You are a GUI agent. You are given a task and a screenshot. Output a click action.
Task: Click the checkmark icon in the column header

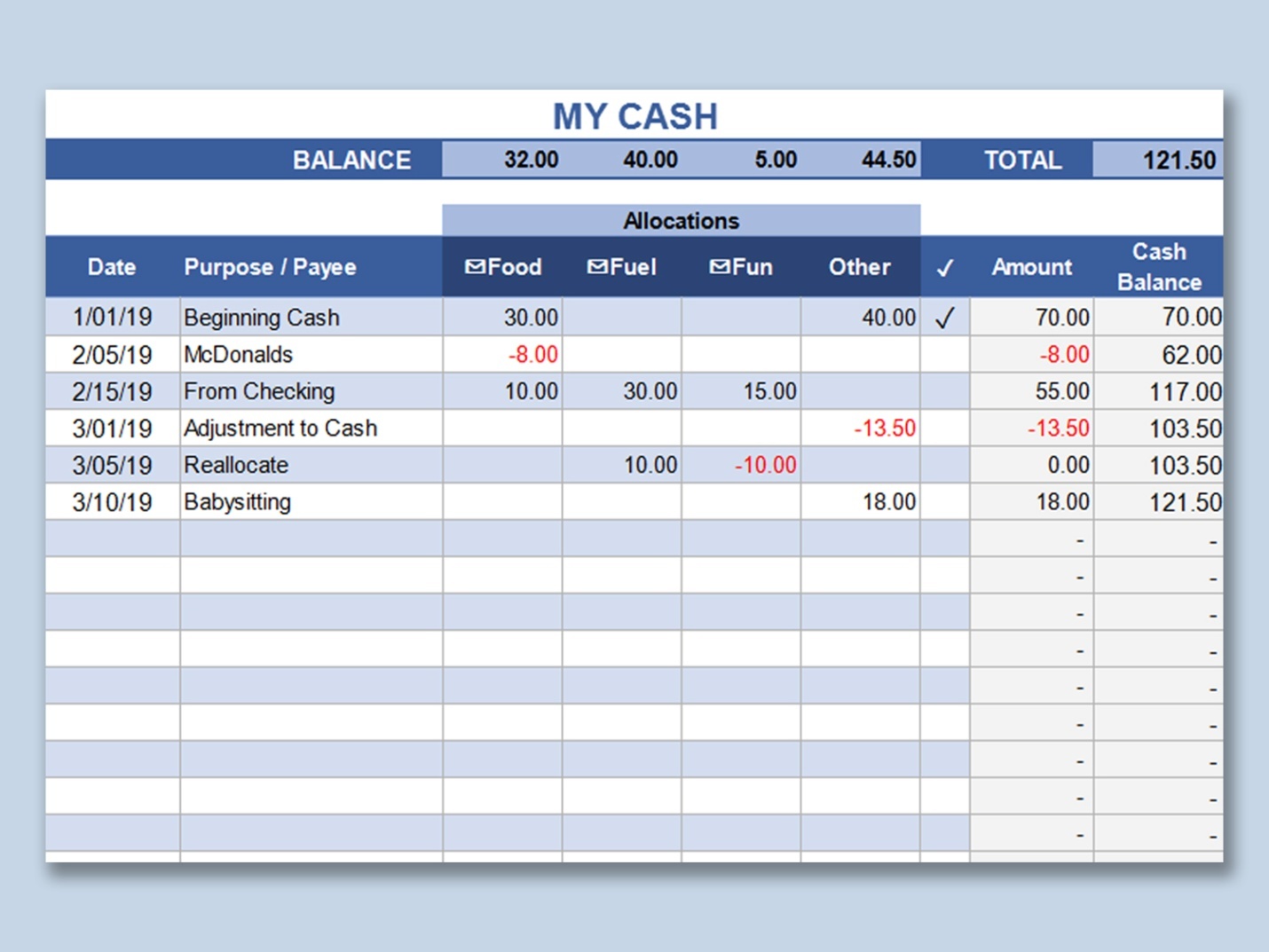coord(945,268)
